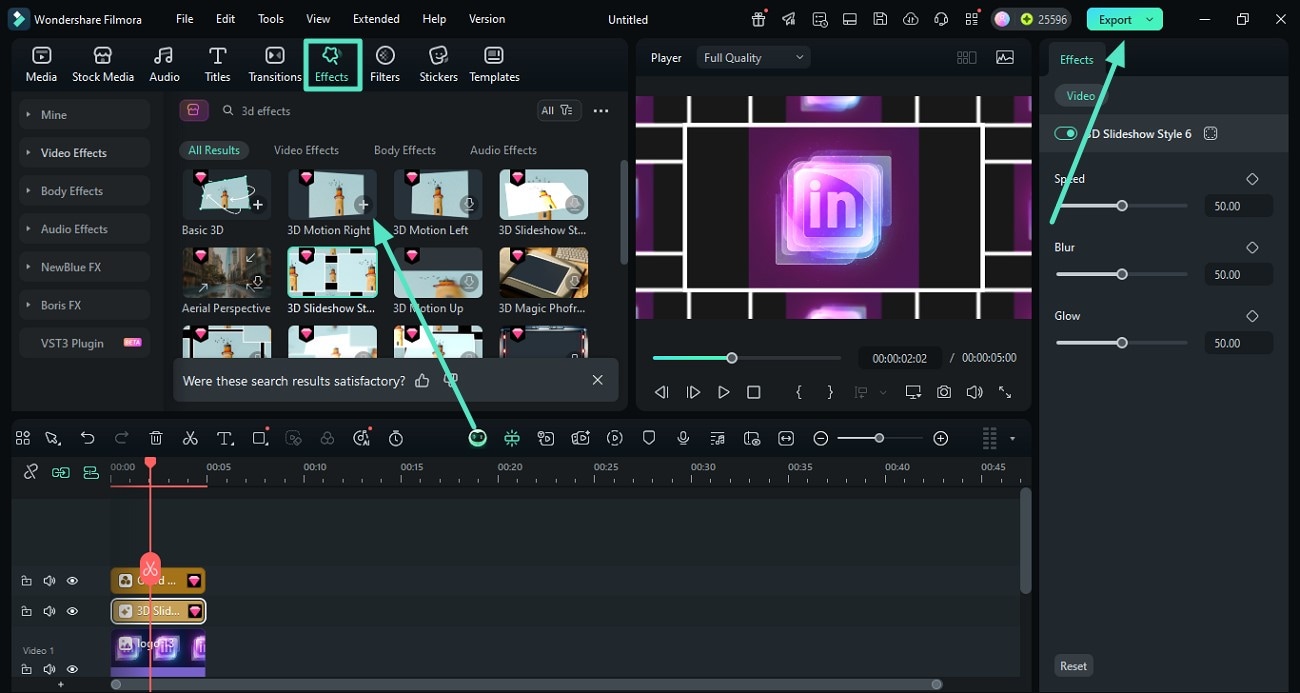Expand player to fullscreen
This screenshot has width=1300, height=693.
pyautogui.click(x=1005, y=392)
